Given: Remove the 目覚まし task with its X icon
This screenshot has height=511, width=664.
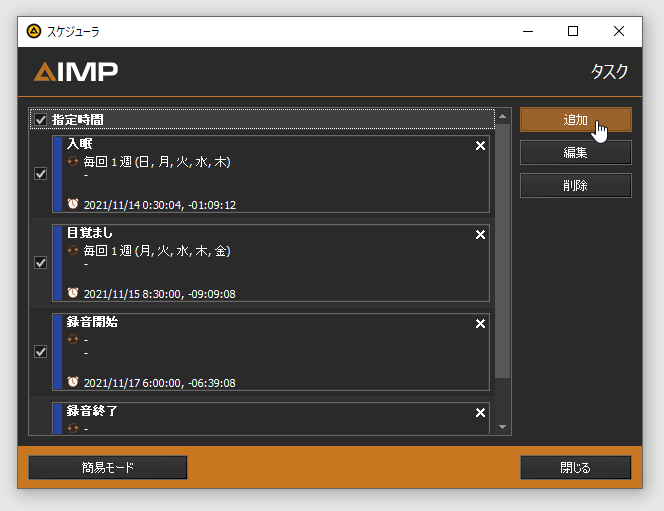Looking at the screenshot, I should tap(480, 235).
